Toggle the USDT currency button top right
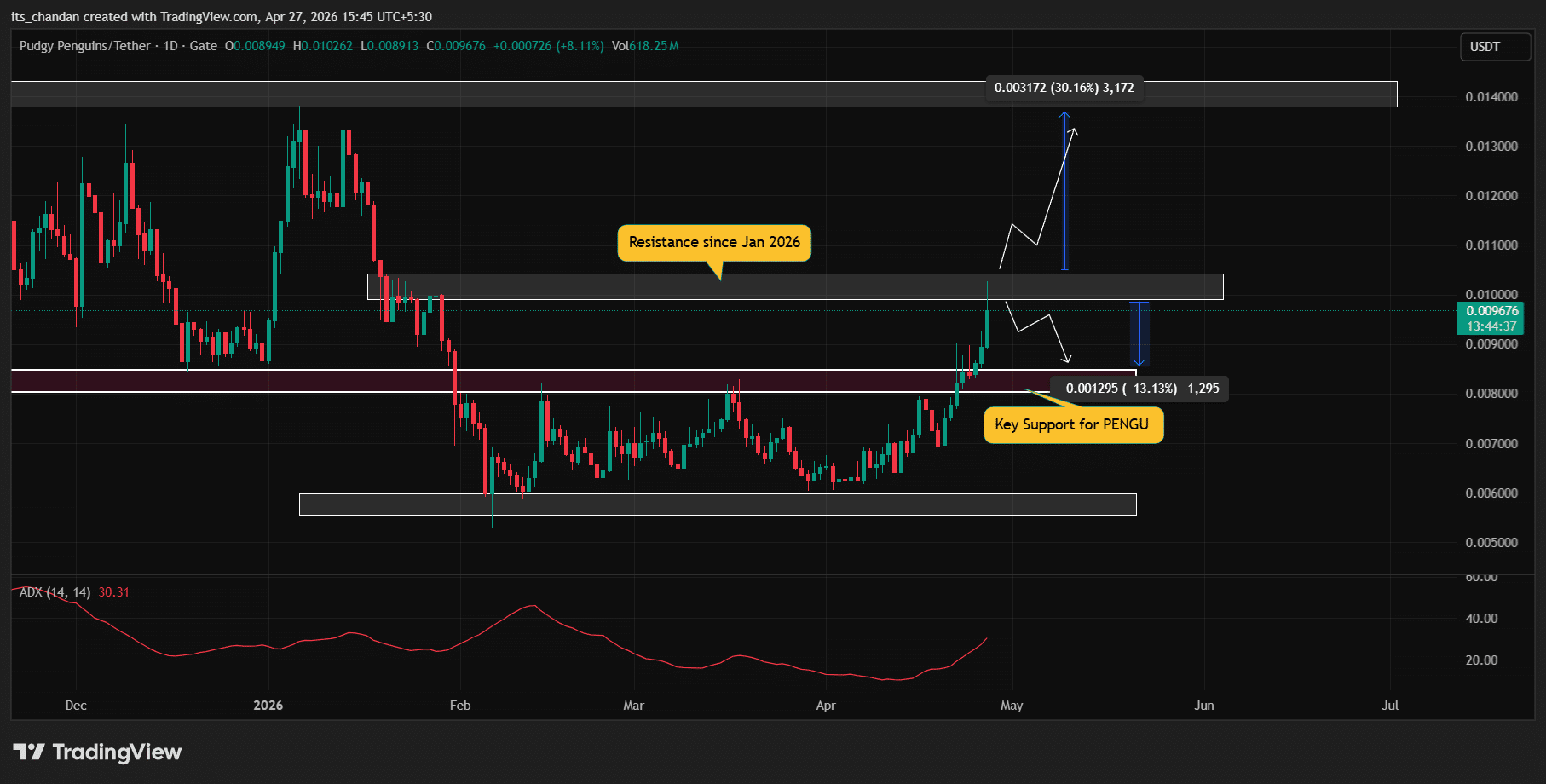1546x784 pixels. pos(1495,47)
